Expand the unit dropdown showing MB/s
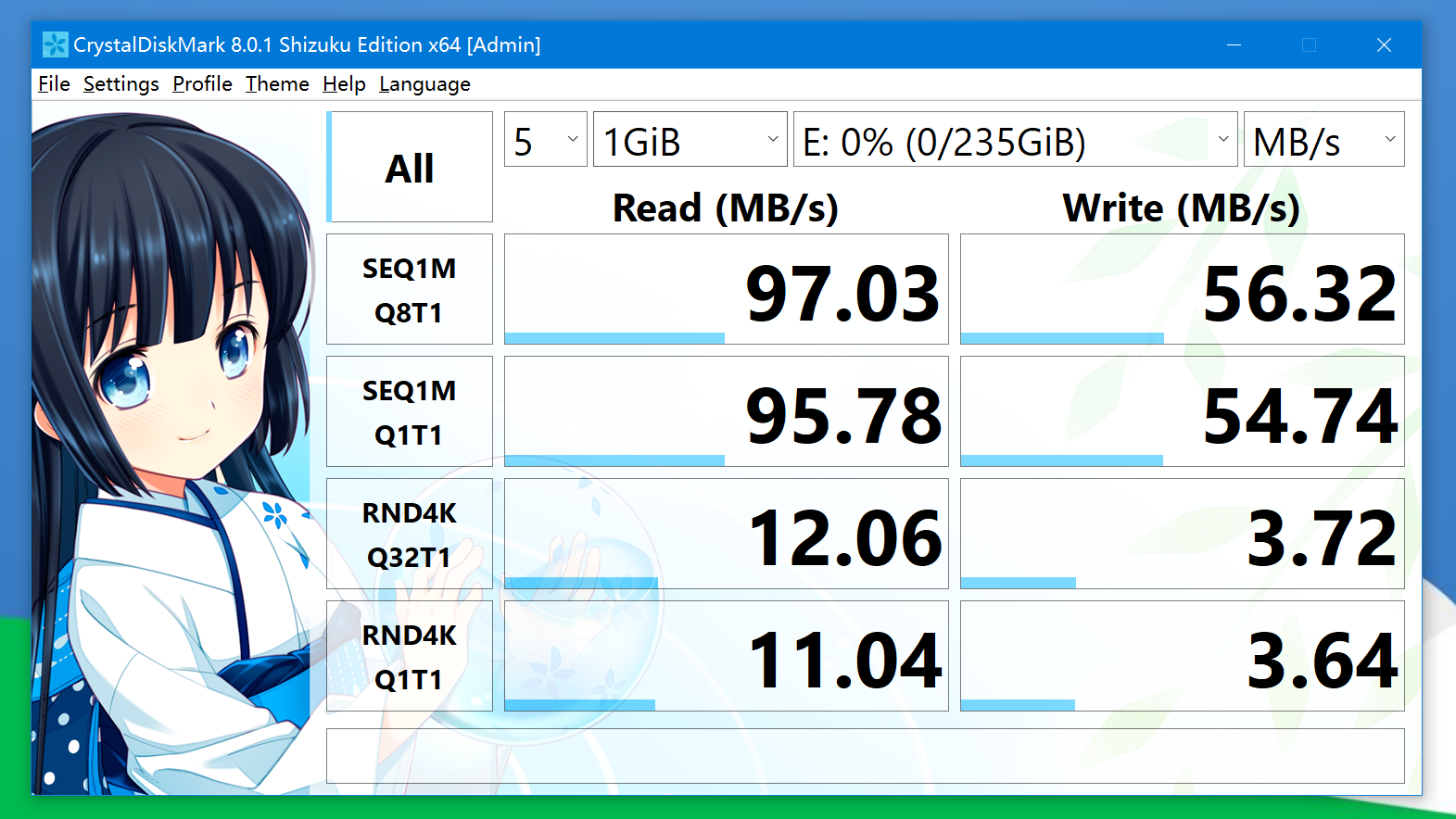The image size is (1456, 819). point(1324,140)
